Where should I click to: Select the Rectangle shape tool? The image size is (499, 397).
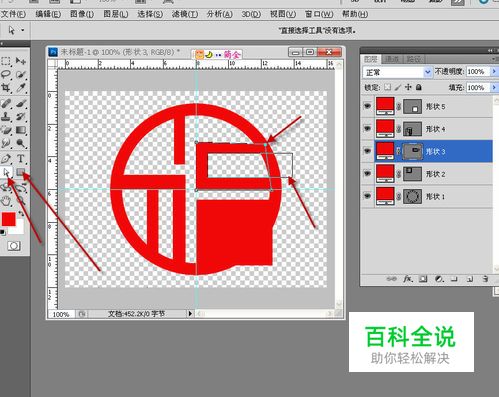[21, 172]
